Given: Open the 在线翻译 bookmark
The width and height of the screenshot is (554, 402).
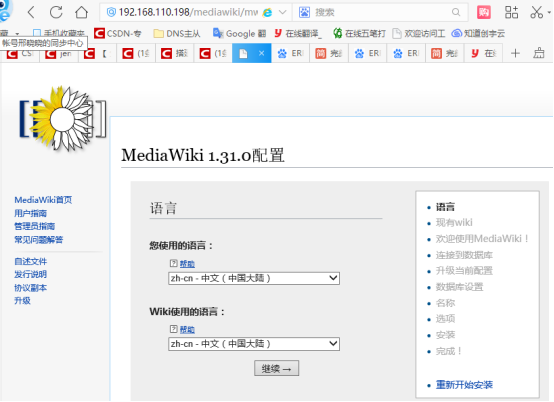Looking at the screenshot, I should tap(298, 34).
